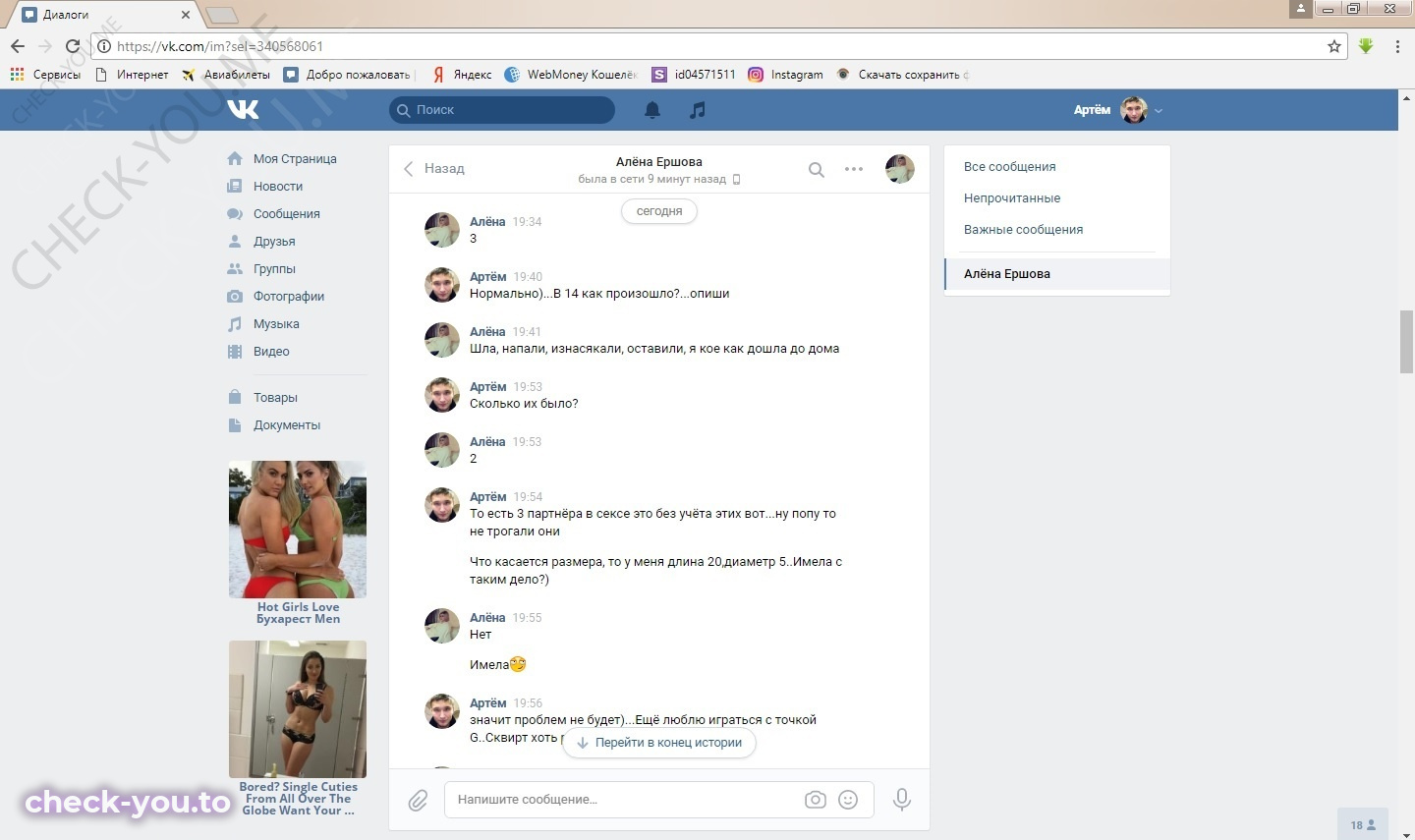This screenshot has width=1415, height=840.
Task: Open Hot Girls Love ad thumbnail
Action: pyautogui.click(x=298, y=530)
